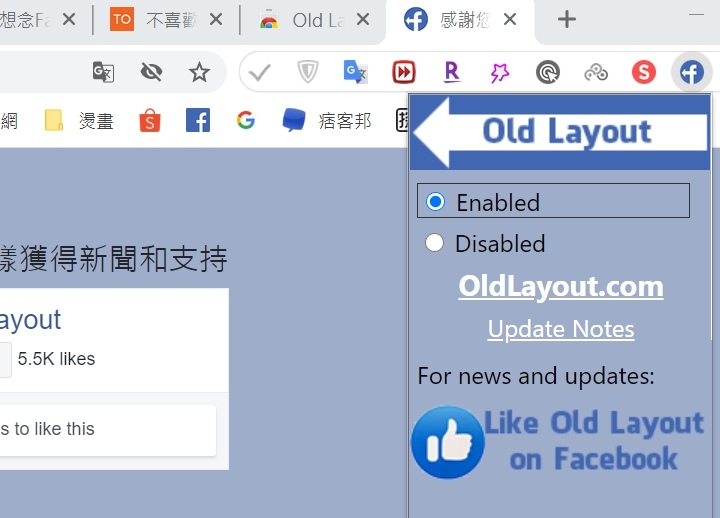
Task: Open the OldLayout.com link
Action: point(561,287)
